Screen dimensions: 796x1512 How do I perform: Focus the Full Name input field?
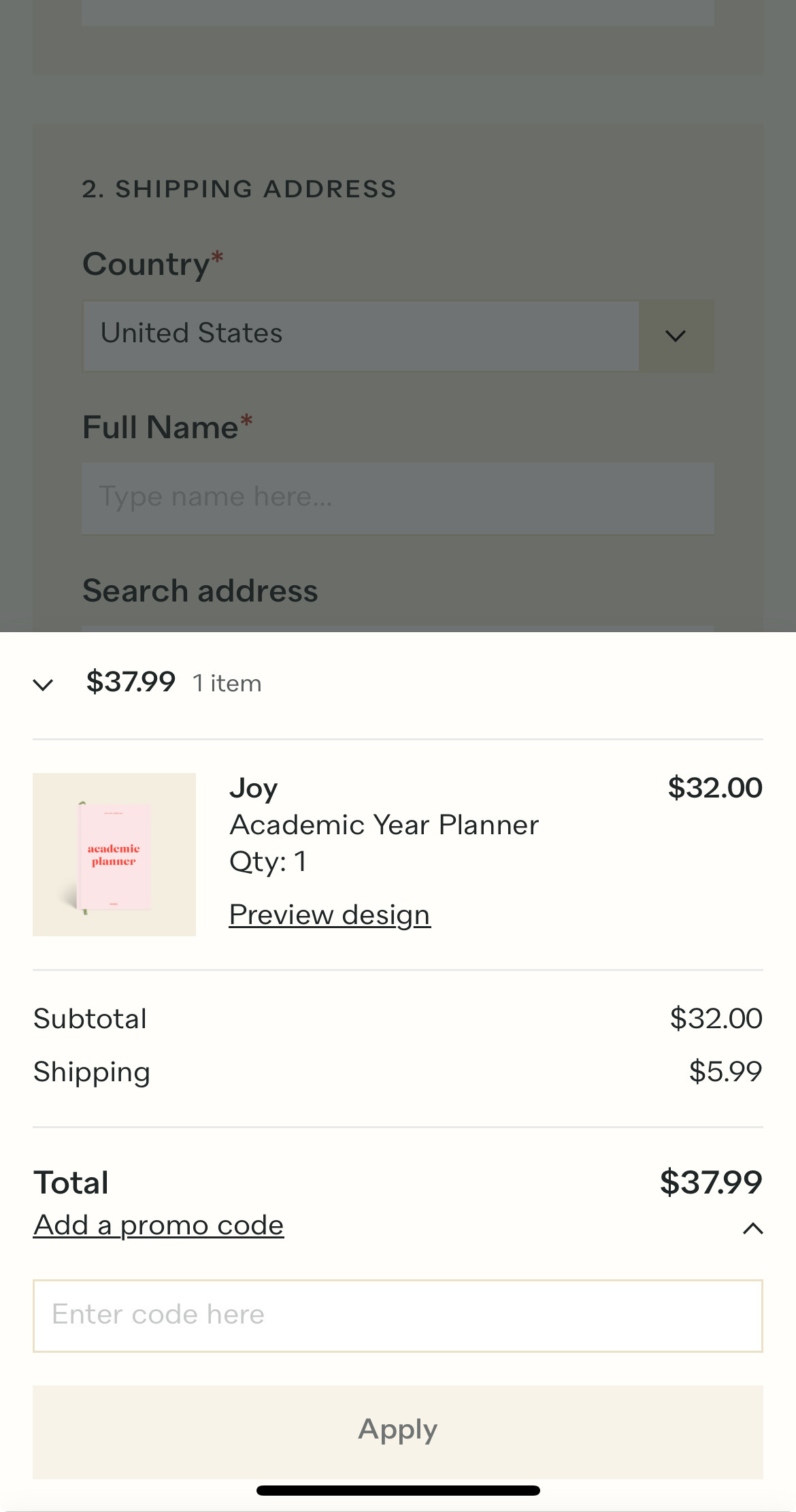(x=397, y=498)
